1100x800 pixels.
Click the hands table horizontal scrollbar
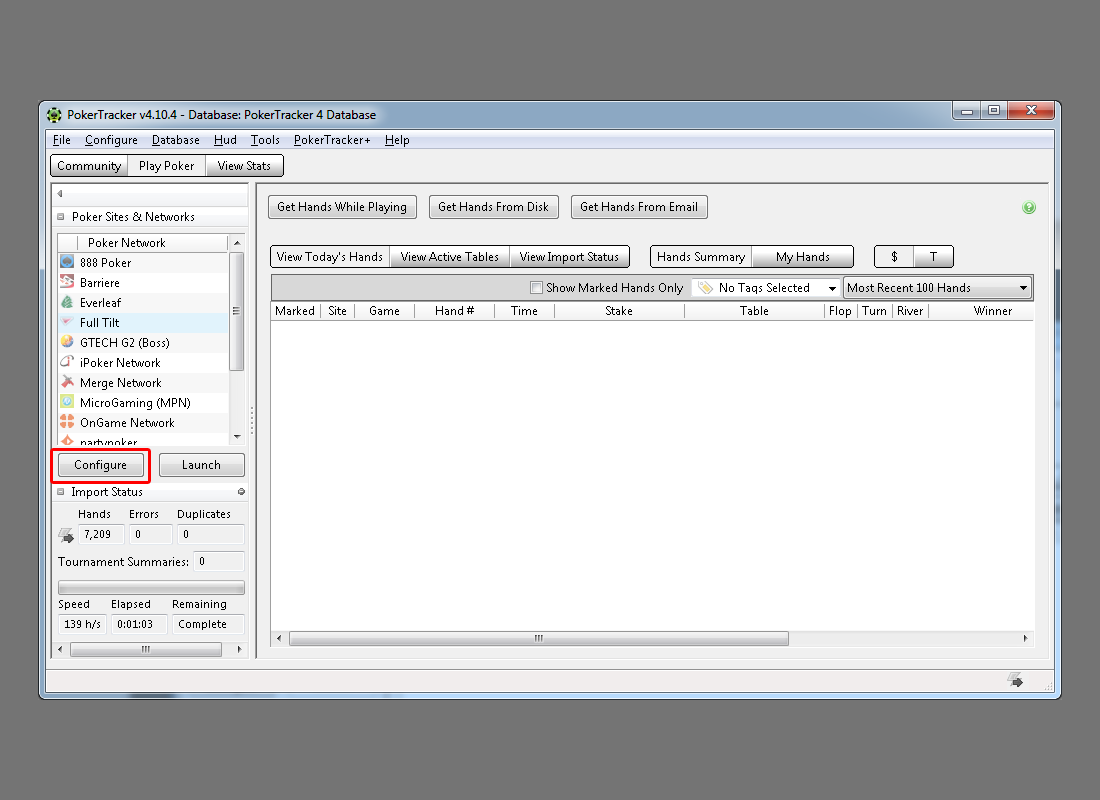[538, 638]
